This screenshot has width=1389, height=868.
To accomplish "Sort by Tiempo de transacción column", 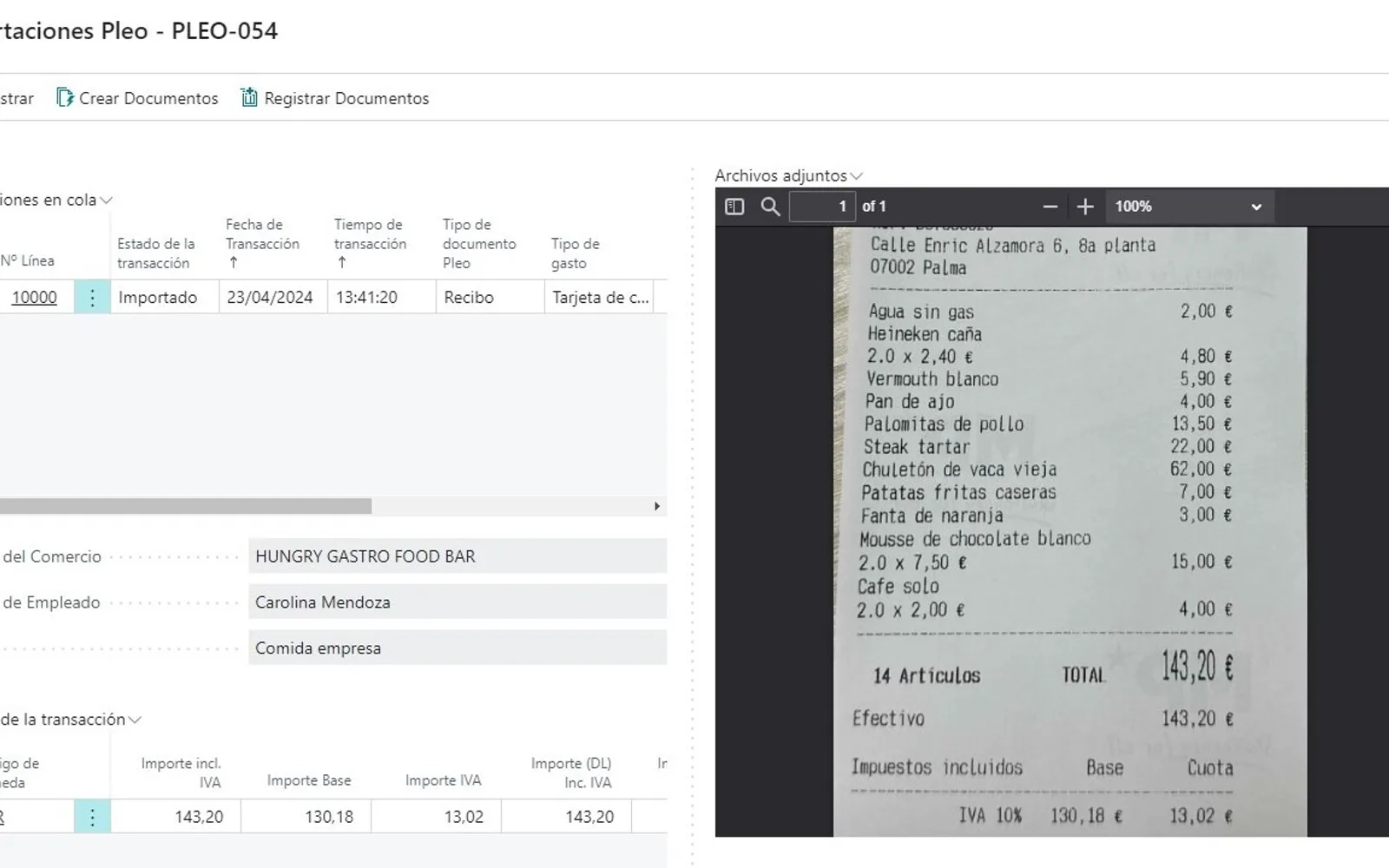I will [371, 243].
